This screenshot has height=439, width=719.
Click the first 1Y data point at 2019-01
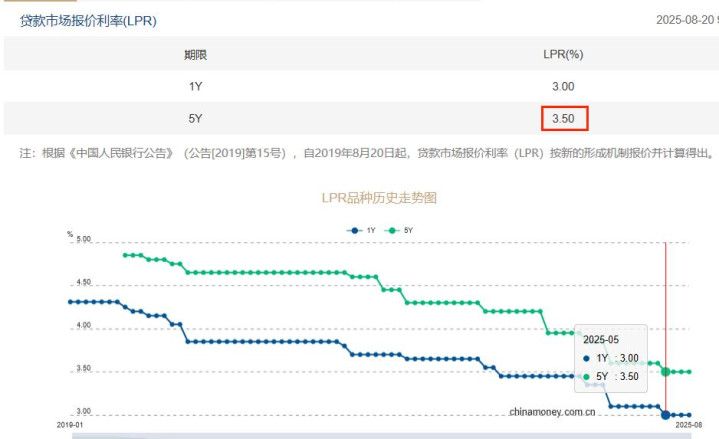[x=70, y=302]
